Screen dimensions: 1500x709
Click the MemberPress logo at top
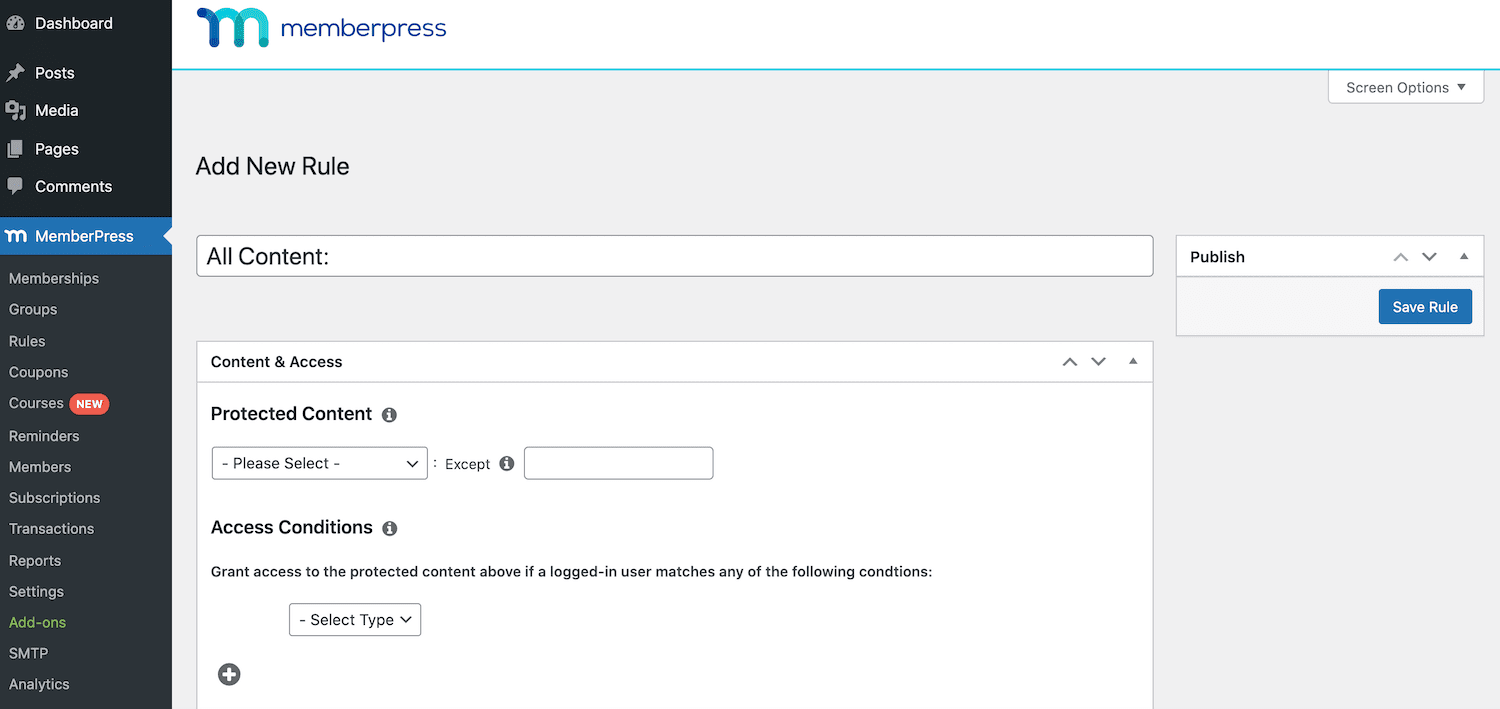[322, 28]
